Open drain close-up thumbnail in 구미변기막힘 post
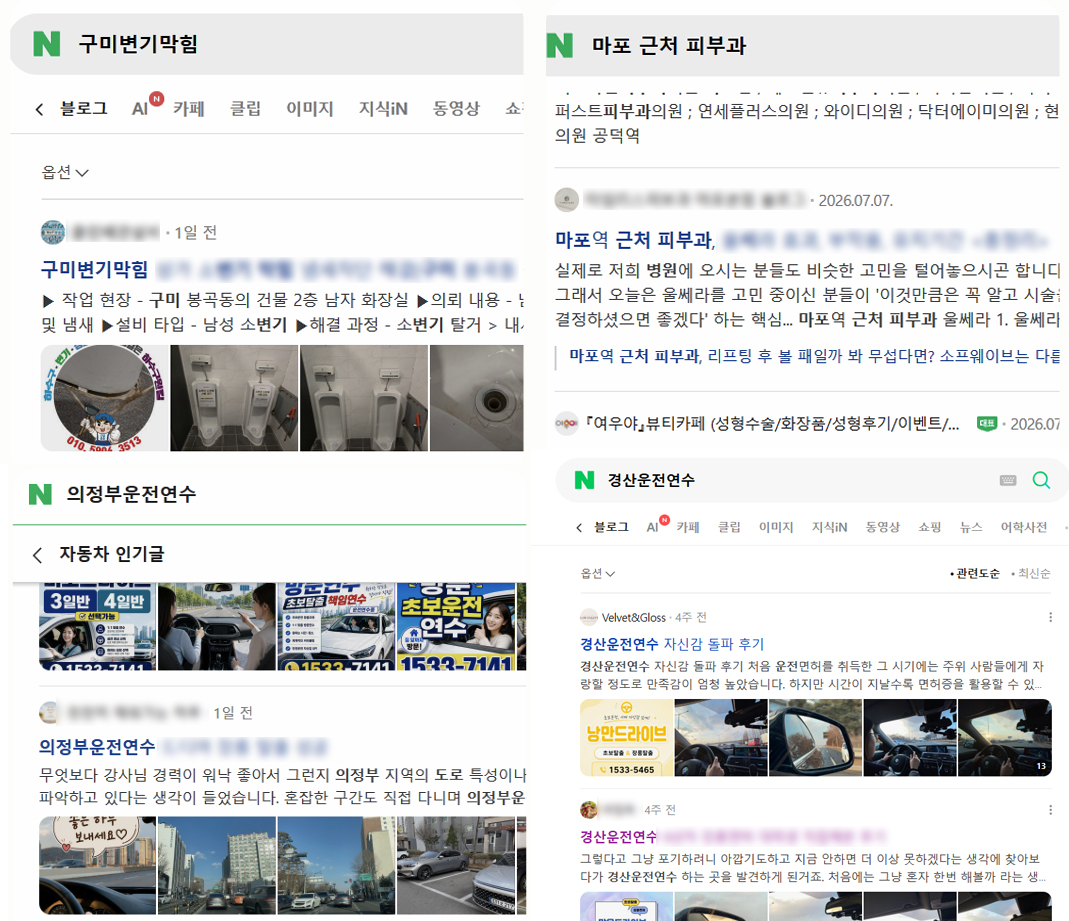The height and width of the screenshot is (921, 1069). point(477,398)
